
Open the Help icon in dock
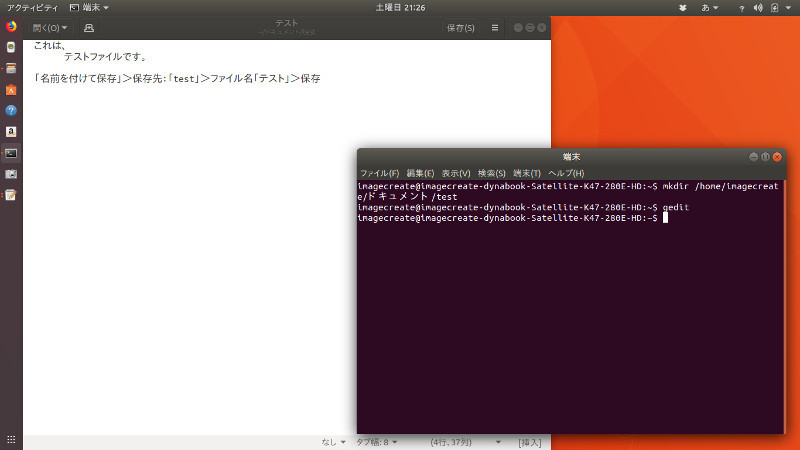(x=11, y=111)
